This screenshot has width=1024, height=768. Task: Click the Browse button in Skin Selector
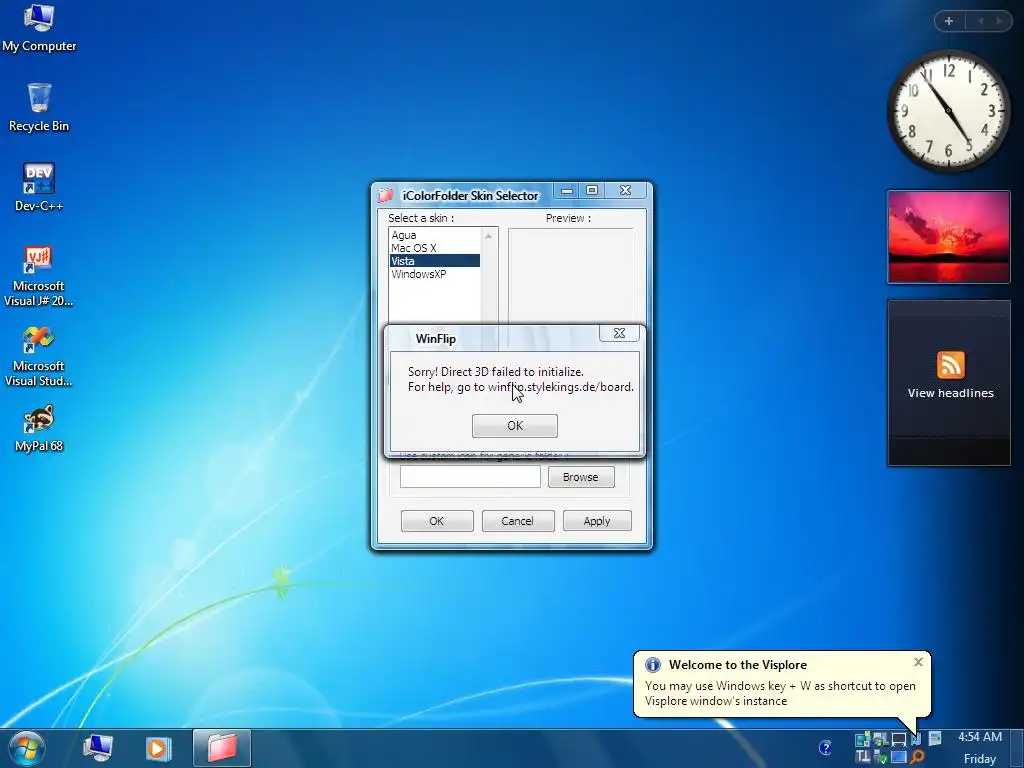click(581, 477)
